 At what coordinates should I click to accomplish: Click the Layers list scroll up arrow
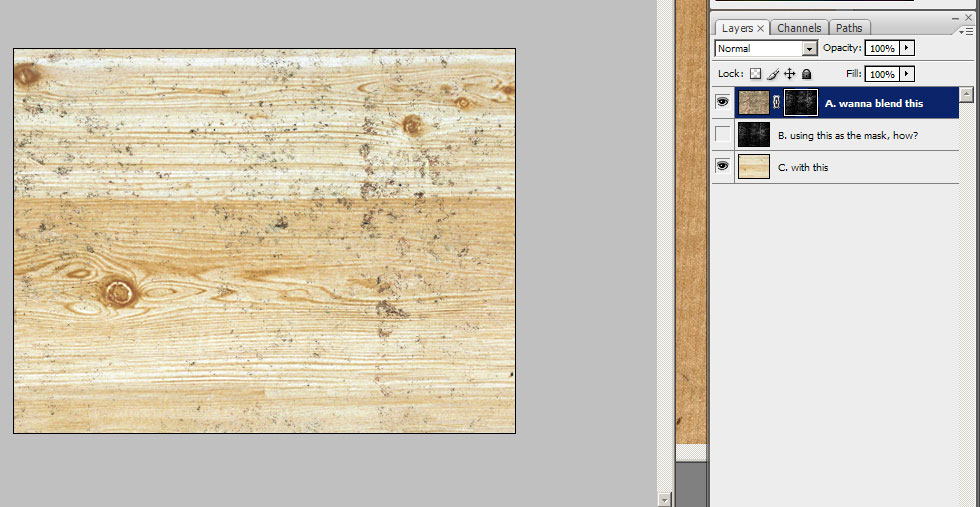tap(967, 95)
